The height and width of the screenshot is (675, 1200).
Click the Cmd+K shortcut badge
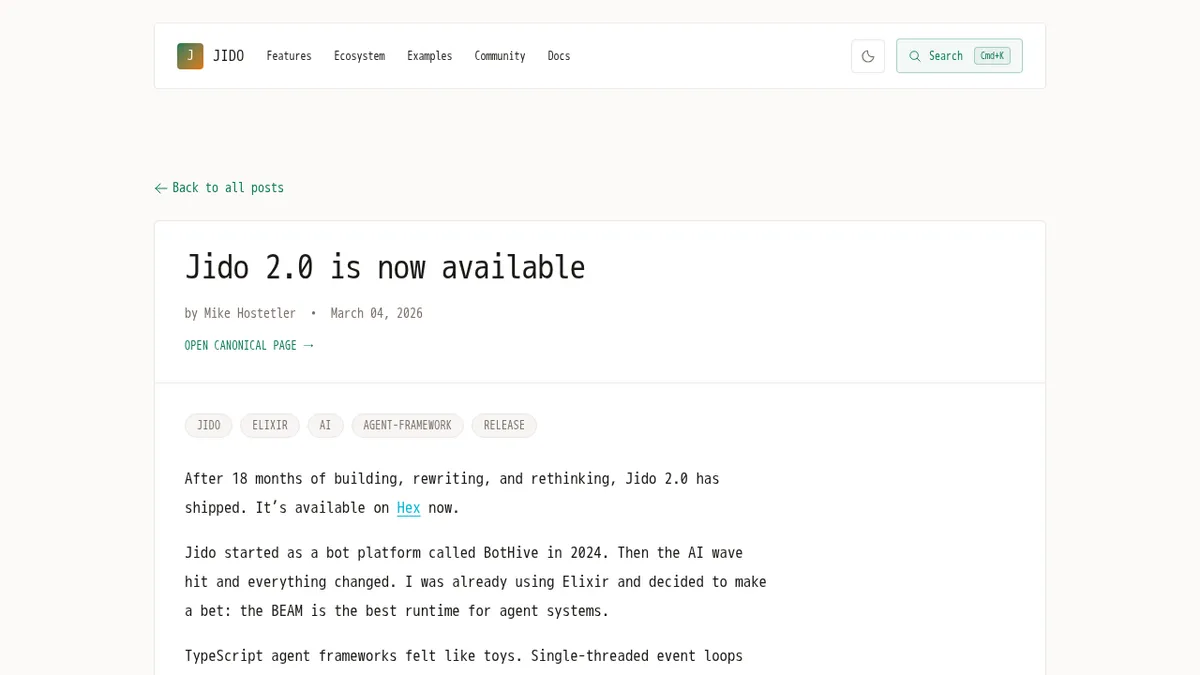click(992, 56)
